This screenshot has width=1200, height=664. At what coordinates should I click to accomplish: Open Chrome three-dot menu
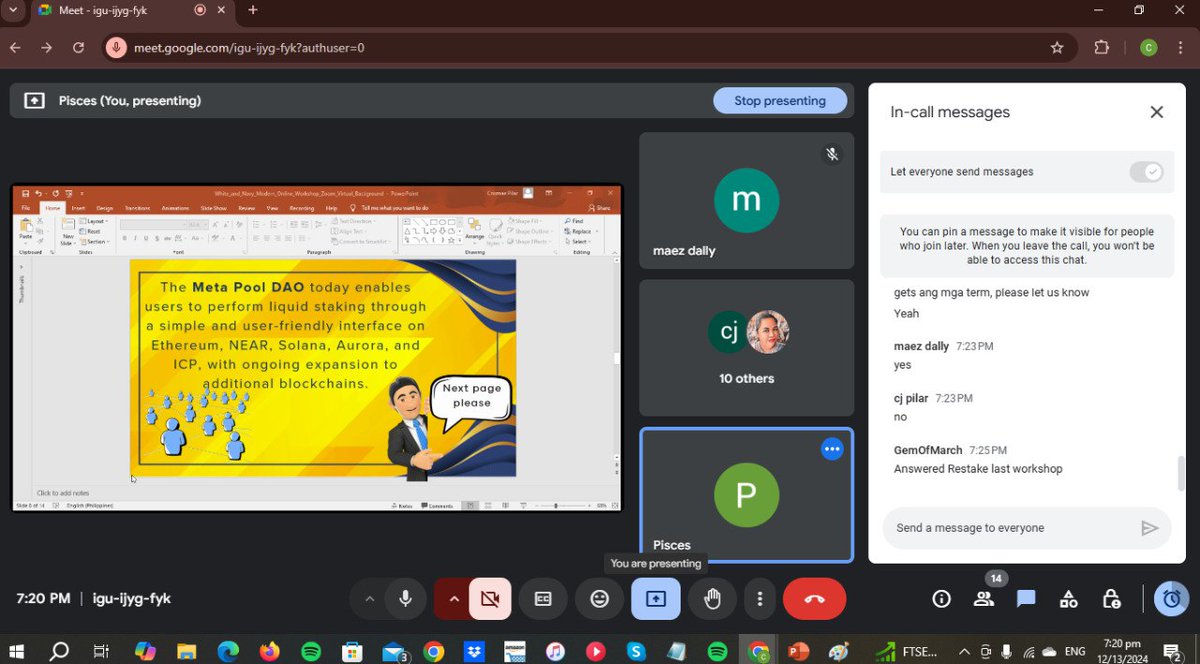(x=1183, y=47)
